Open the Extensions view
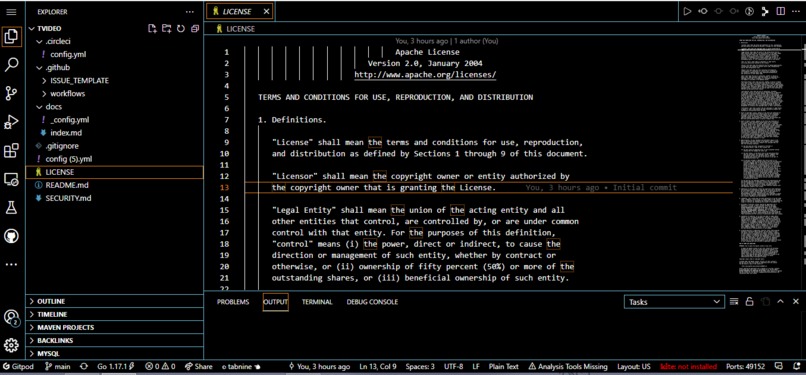The image size is (806, 375). [11, 151]
